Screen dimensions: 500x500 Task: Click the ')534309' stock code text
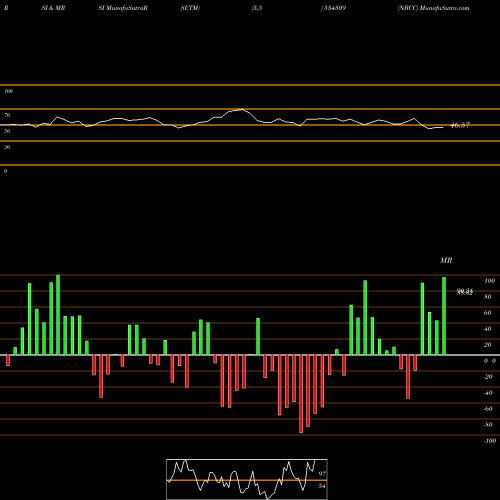pos(333,8)
